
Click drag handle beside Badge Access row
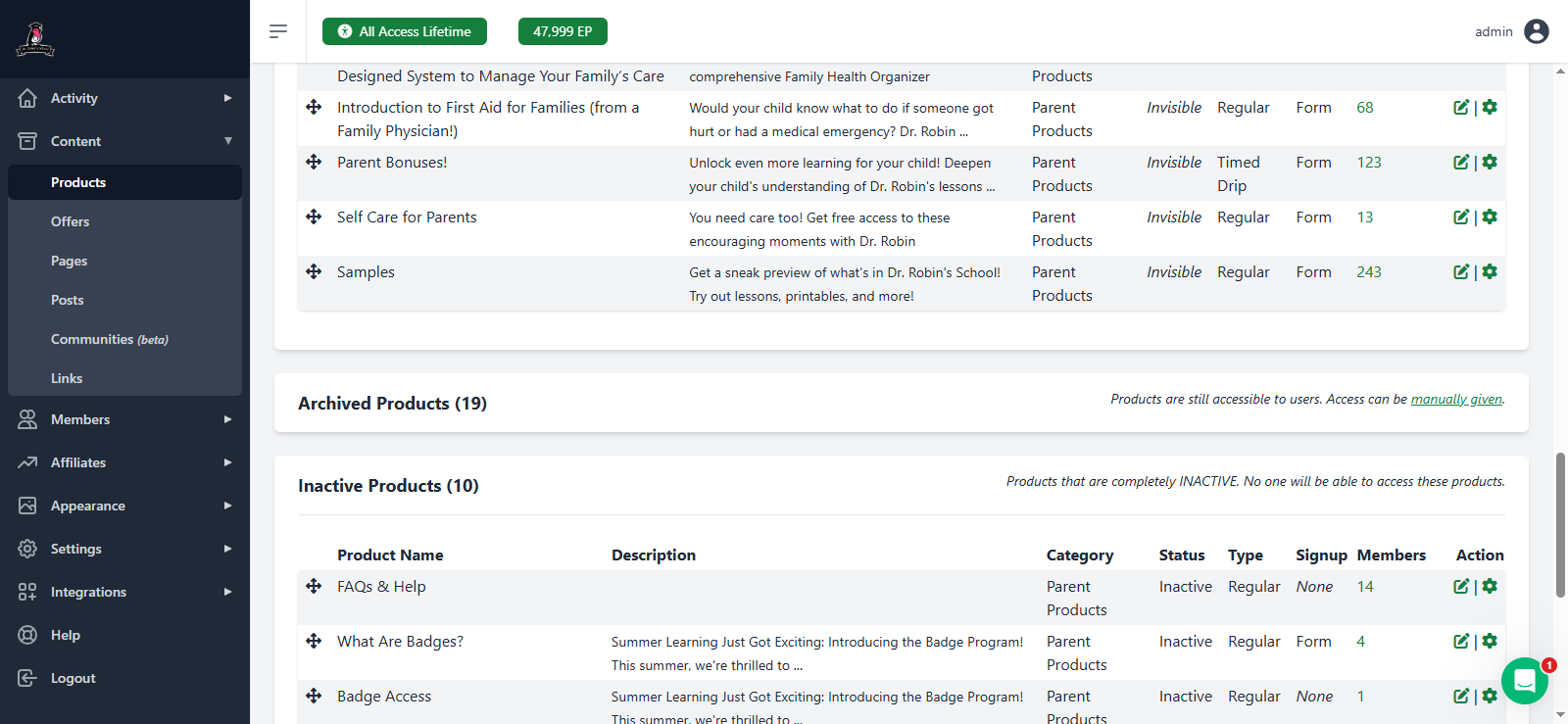coord(314,697)
